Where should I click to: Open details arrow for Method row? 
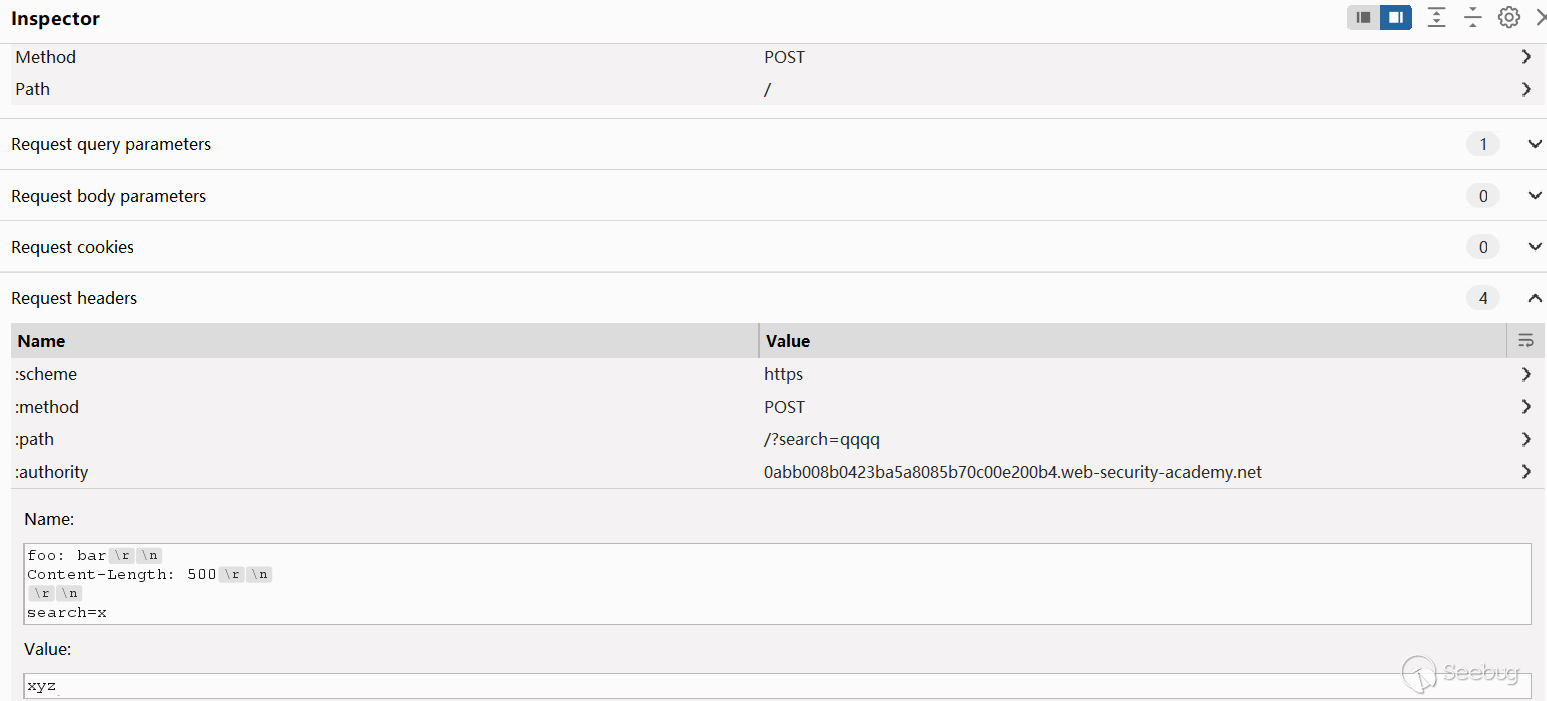coord(1526,57)
